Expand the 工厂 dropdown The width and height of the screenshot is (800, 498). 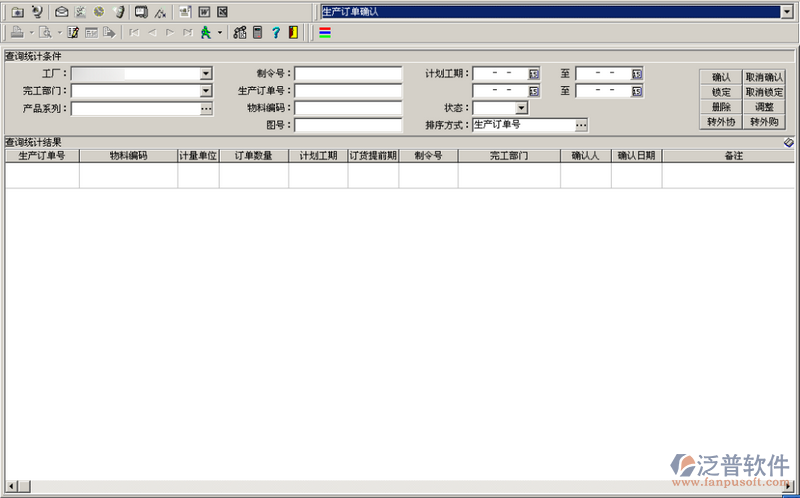(206, 74)
